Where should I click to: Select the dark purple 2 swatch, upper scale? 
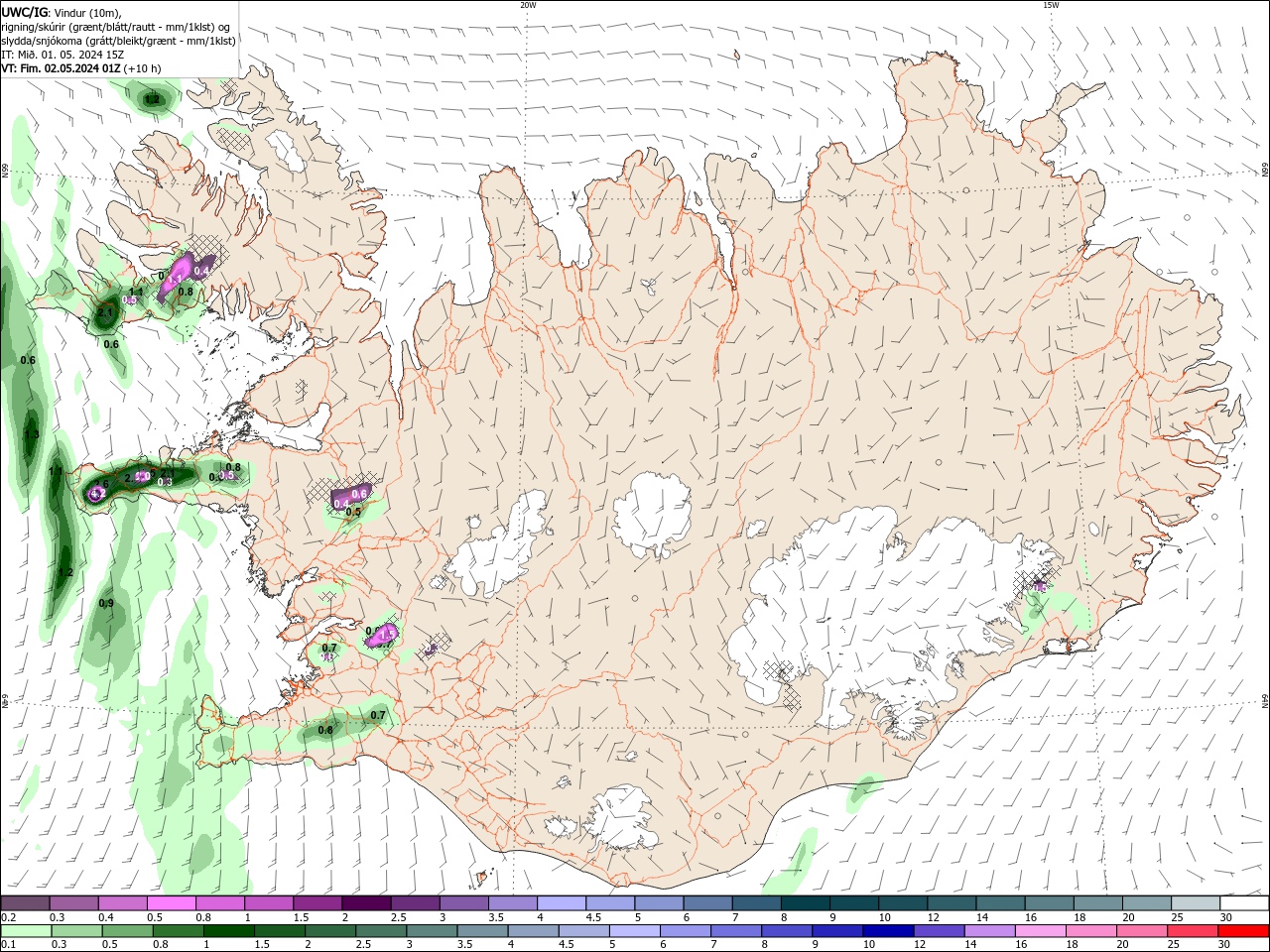click(x=365, y=902)
